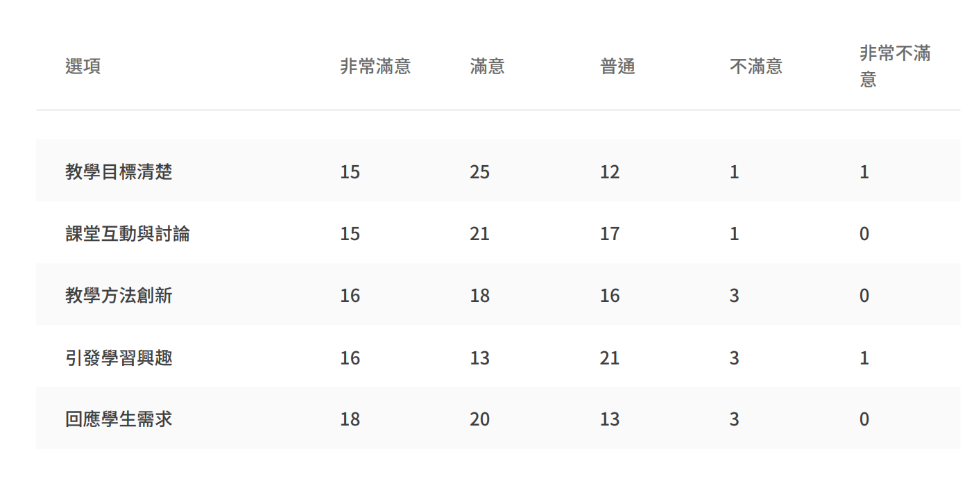Screen dimensions: 978x493
Task: Click 滿意 value 20 in 回應學生需求 row
Action: point(480,420)
